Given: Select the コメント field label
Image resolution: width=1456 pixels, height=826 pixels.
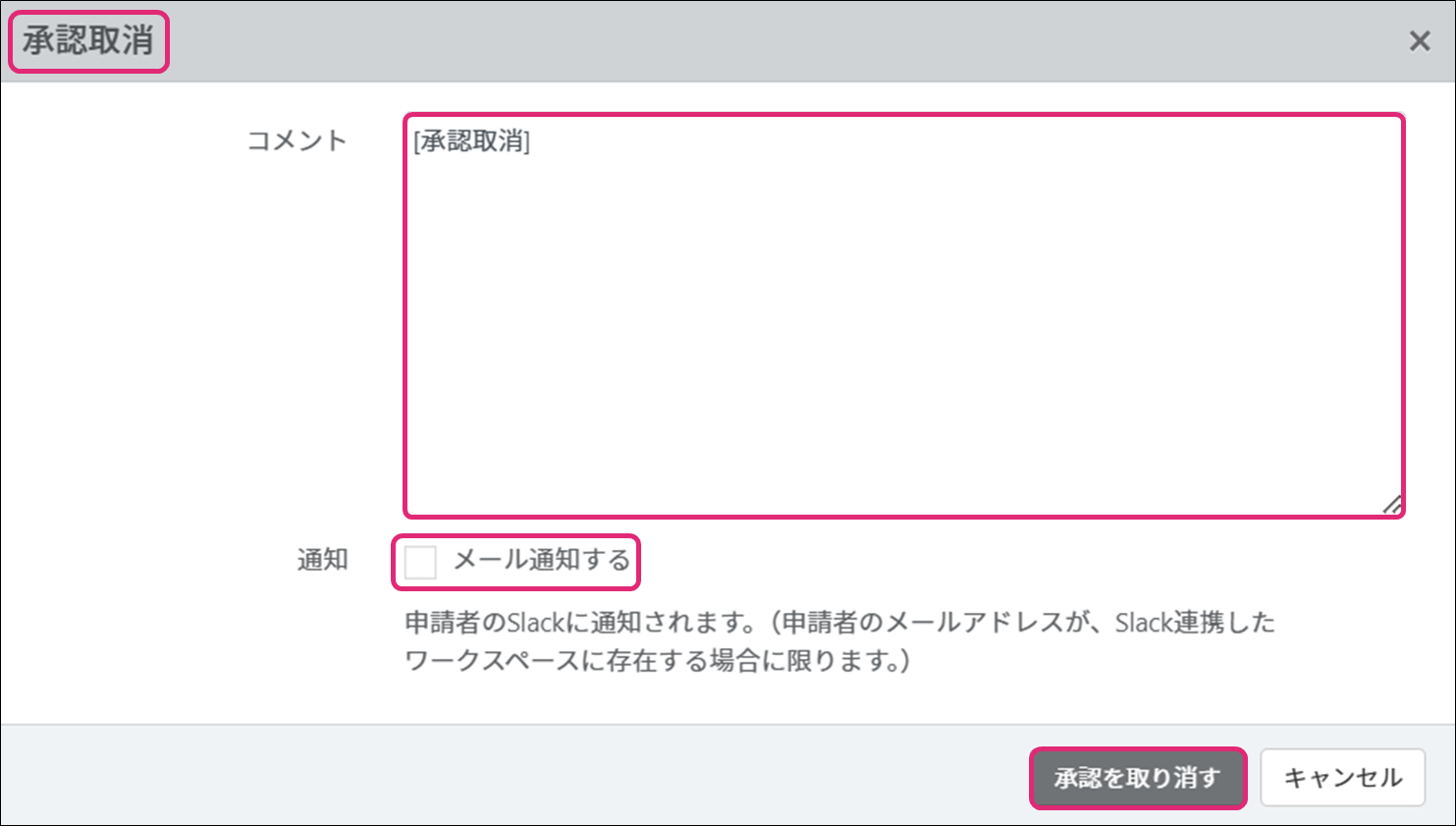Looking at the screenshot, I should tap(297, 141).
